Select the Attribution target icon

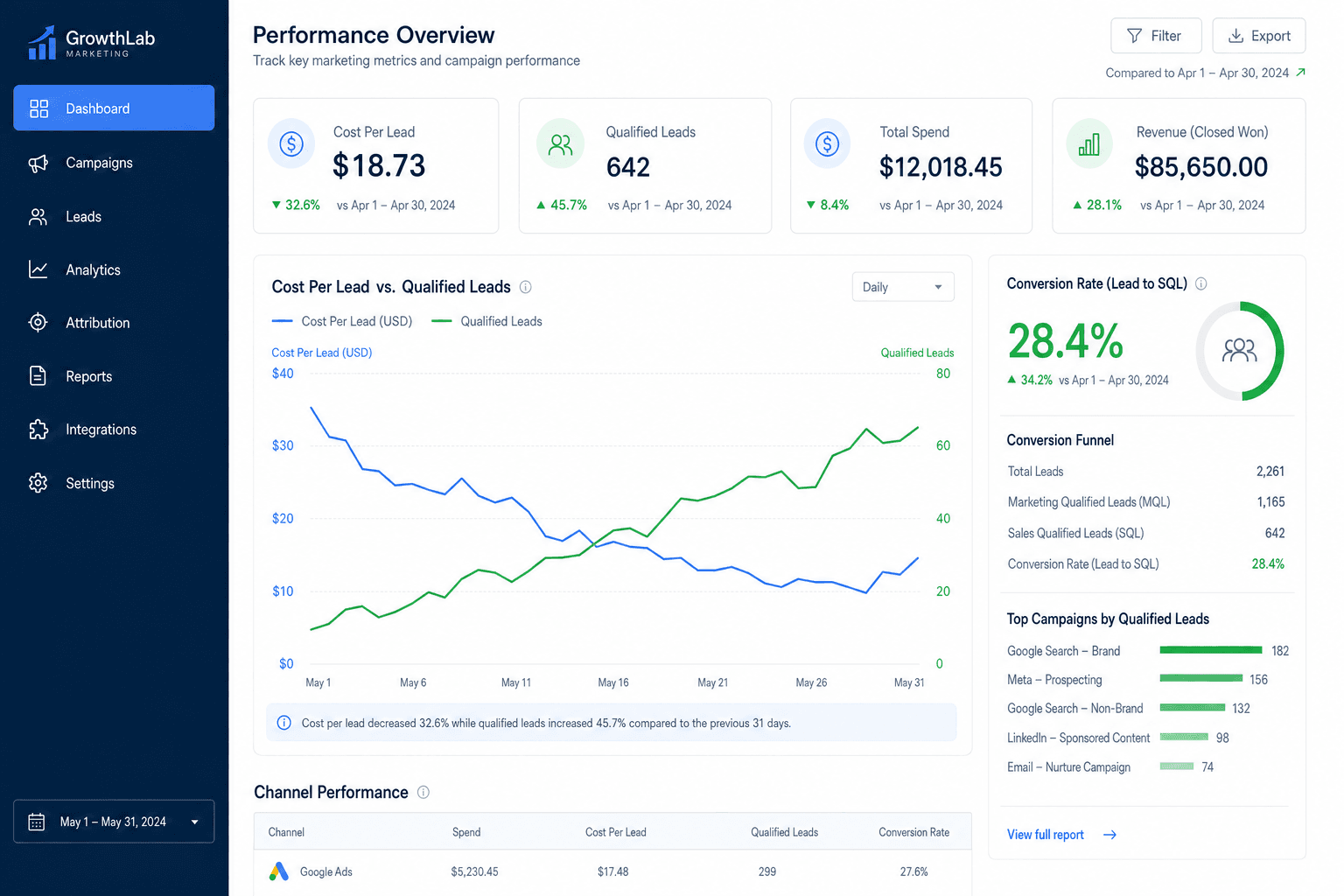pyautogui.click(x=38, y=323)
